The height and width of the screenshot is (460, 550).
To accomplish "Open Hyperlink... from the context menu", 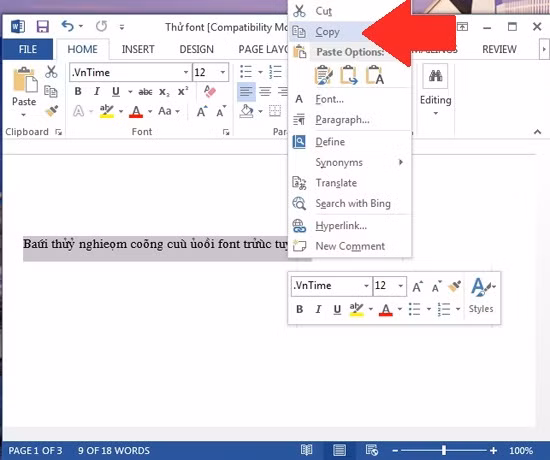I will [350, 226].
